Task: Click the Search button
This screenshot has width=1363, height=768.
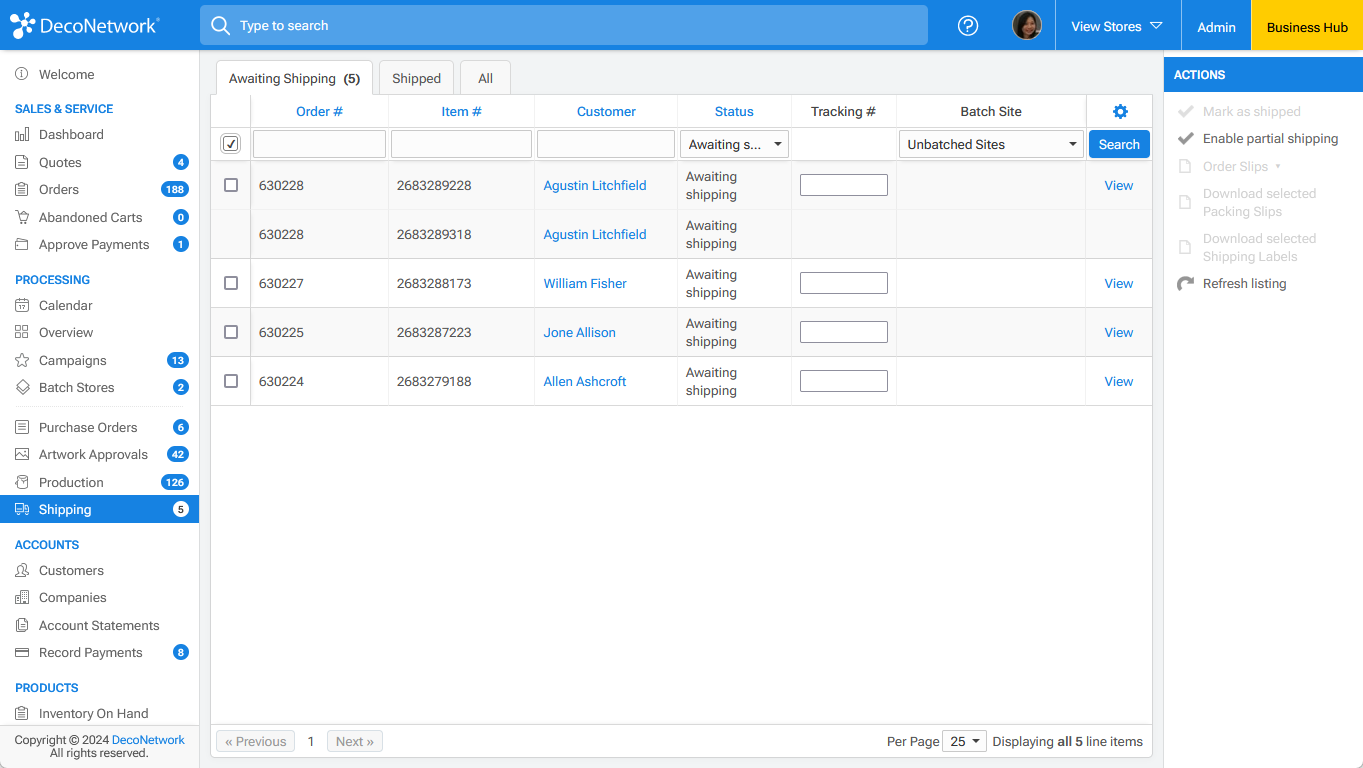Action: tap(1118, 143)
